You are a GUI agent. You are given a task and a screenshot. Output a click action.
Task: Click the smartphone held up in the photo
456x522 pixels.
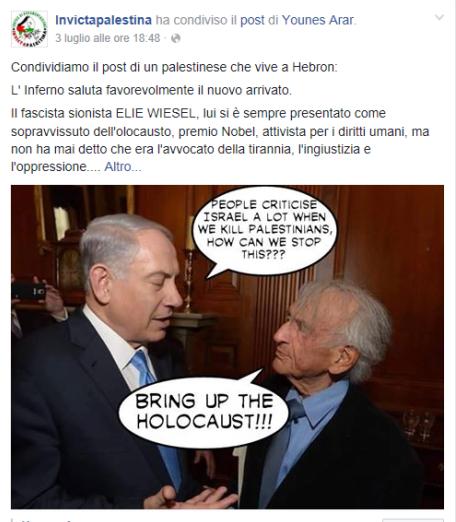pos(28,291)
